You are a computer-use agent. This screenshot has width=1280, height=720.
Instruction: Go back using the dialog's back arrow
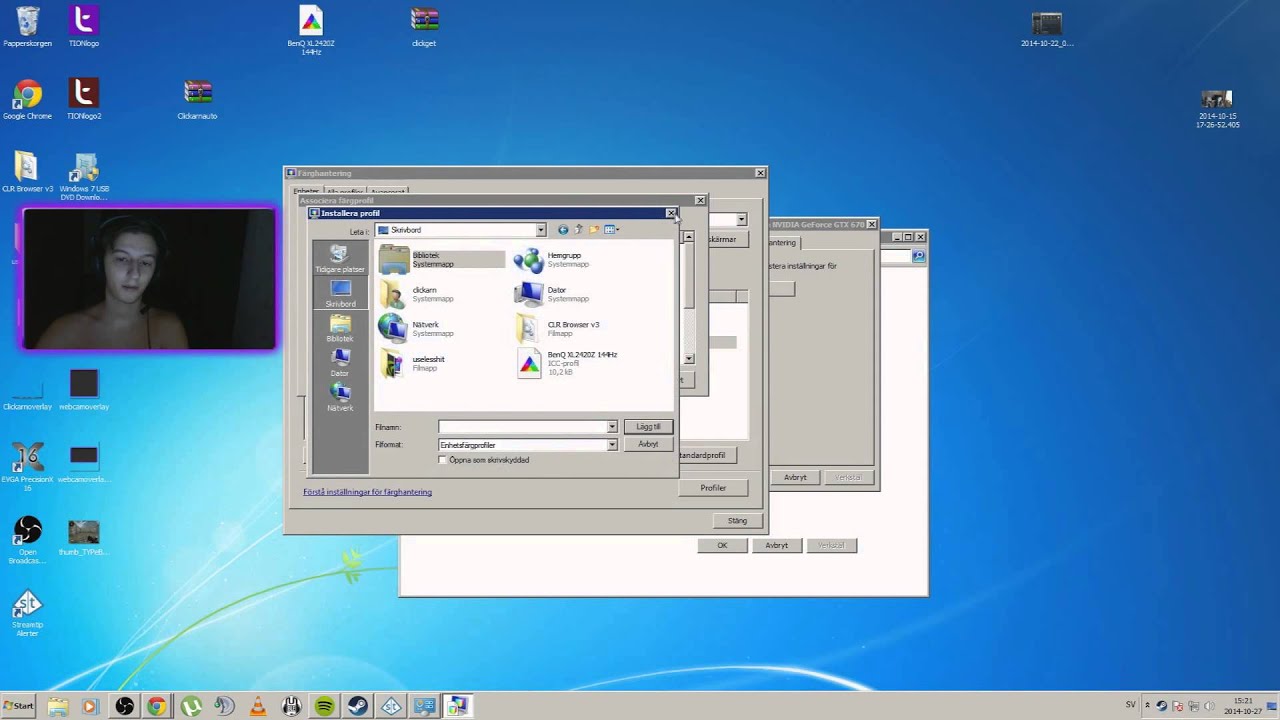563,230
